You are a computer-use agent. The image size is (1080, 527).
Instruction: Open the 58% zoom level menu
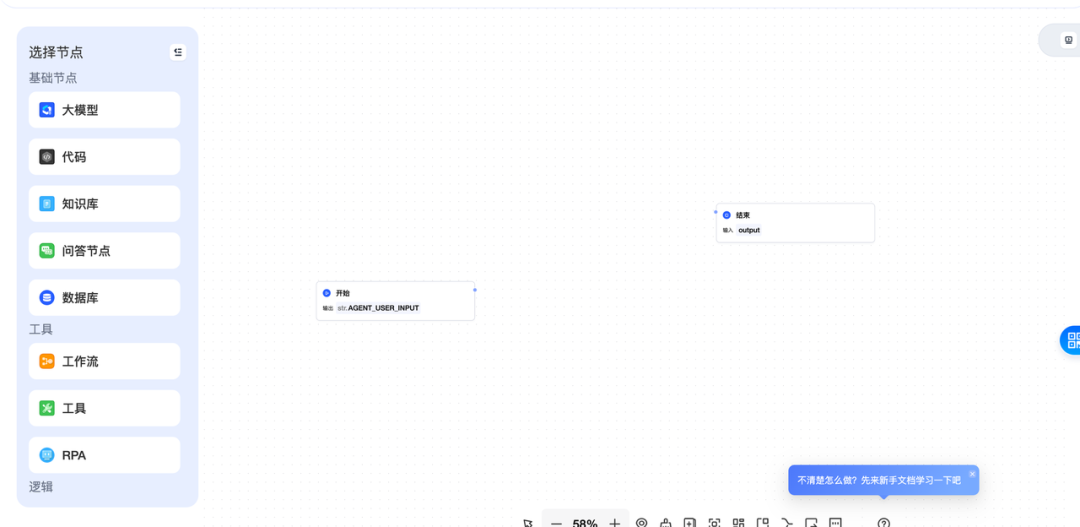click(585, 523)
